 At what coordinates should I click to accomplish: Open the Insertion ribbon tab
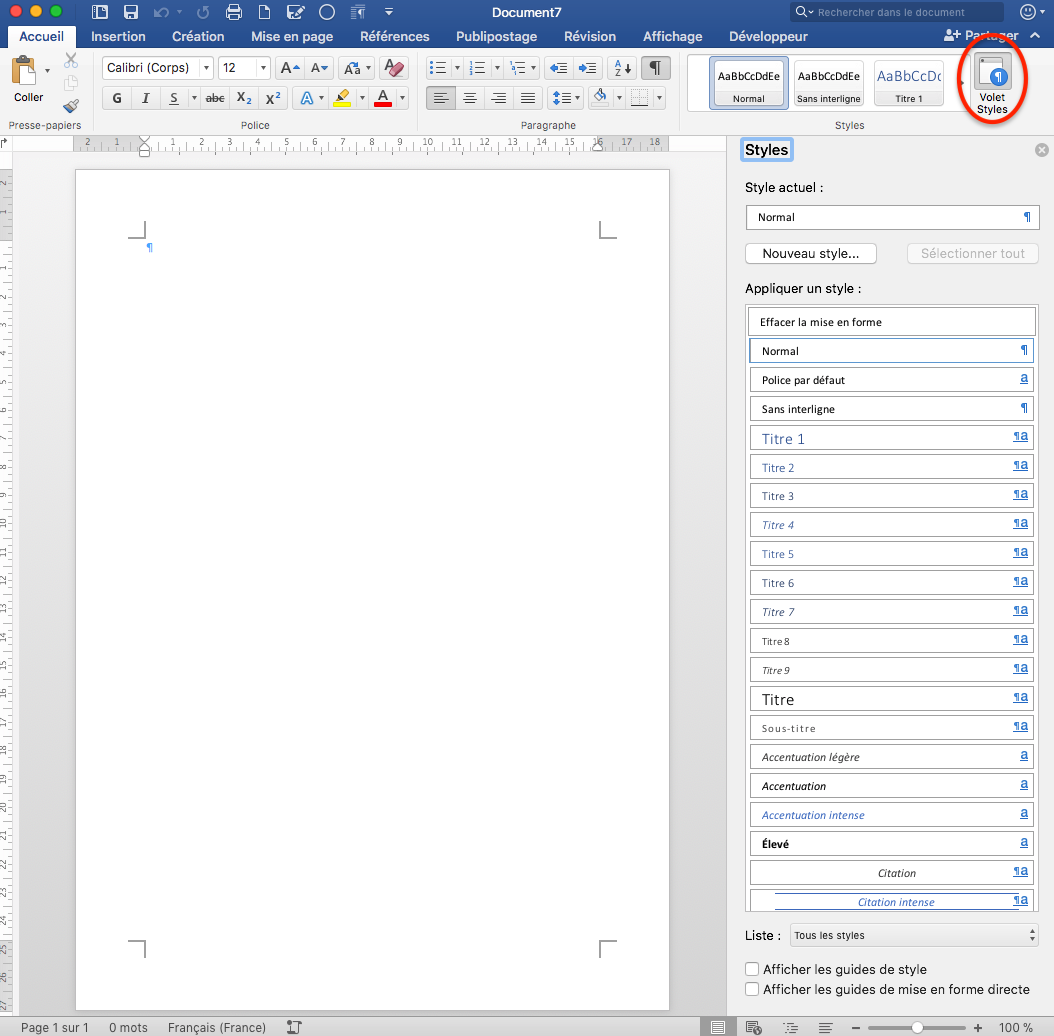[118, 36]
